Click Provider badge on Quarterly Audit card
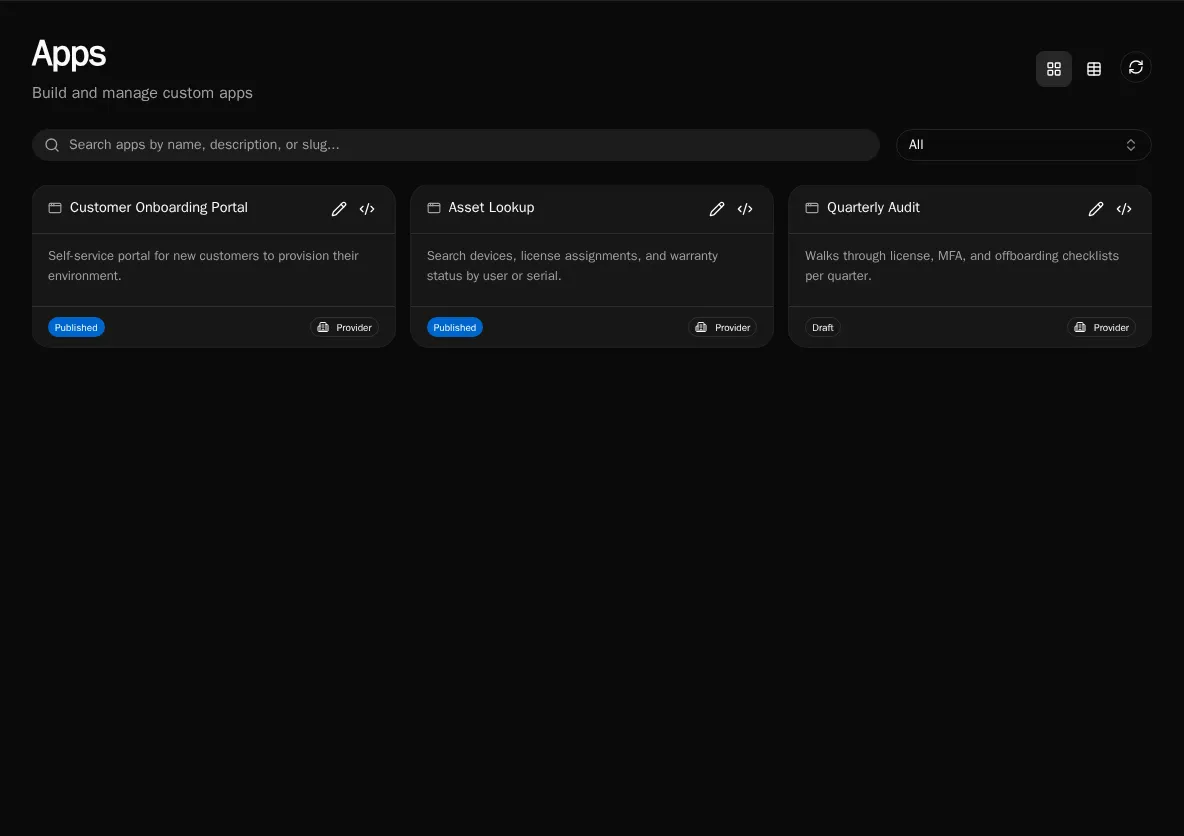1184x836 pixels. pos(1102,327)
